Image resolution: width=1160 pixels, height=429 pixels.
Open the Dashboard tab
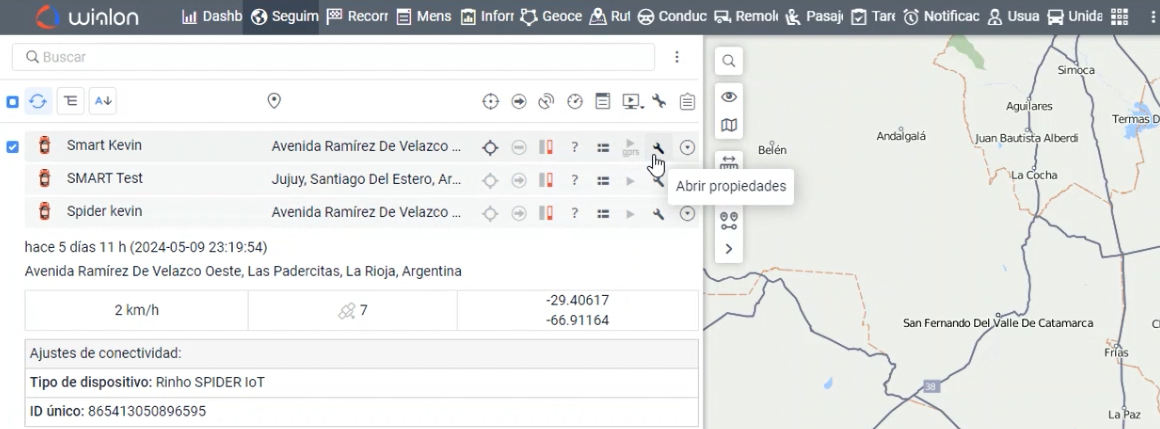click(212, 16)
